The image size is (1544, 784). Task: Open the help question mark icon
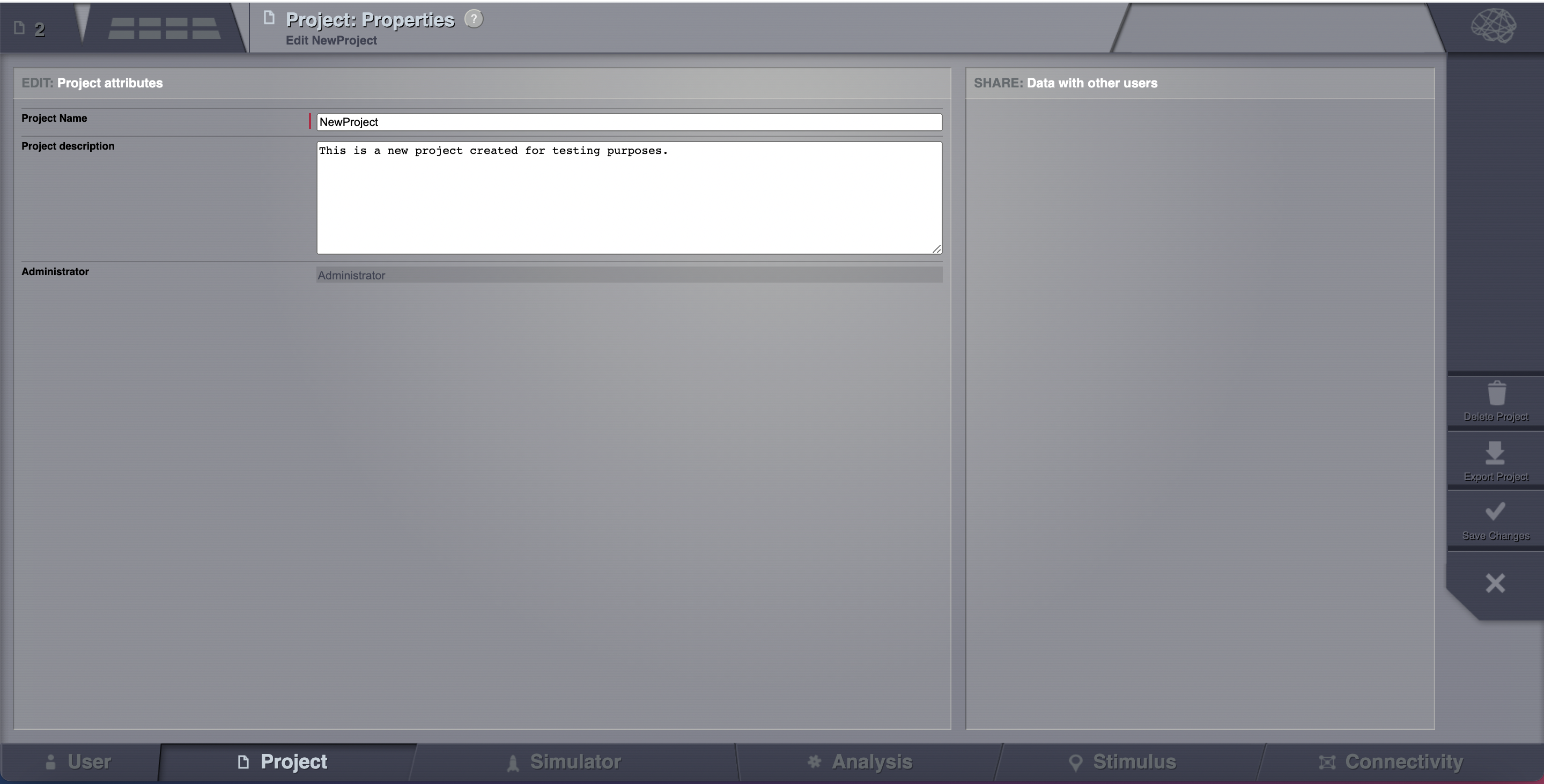pyautogui.click(x=474, y=19)
